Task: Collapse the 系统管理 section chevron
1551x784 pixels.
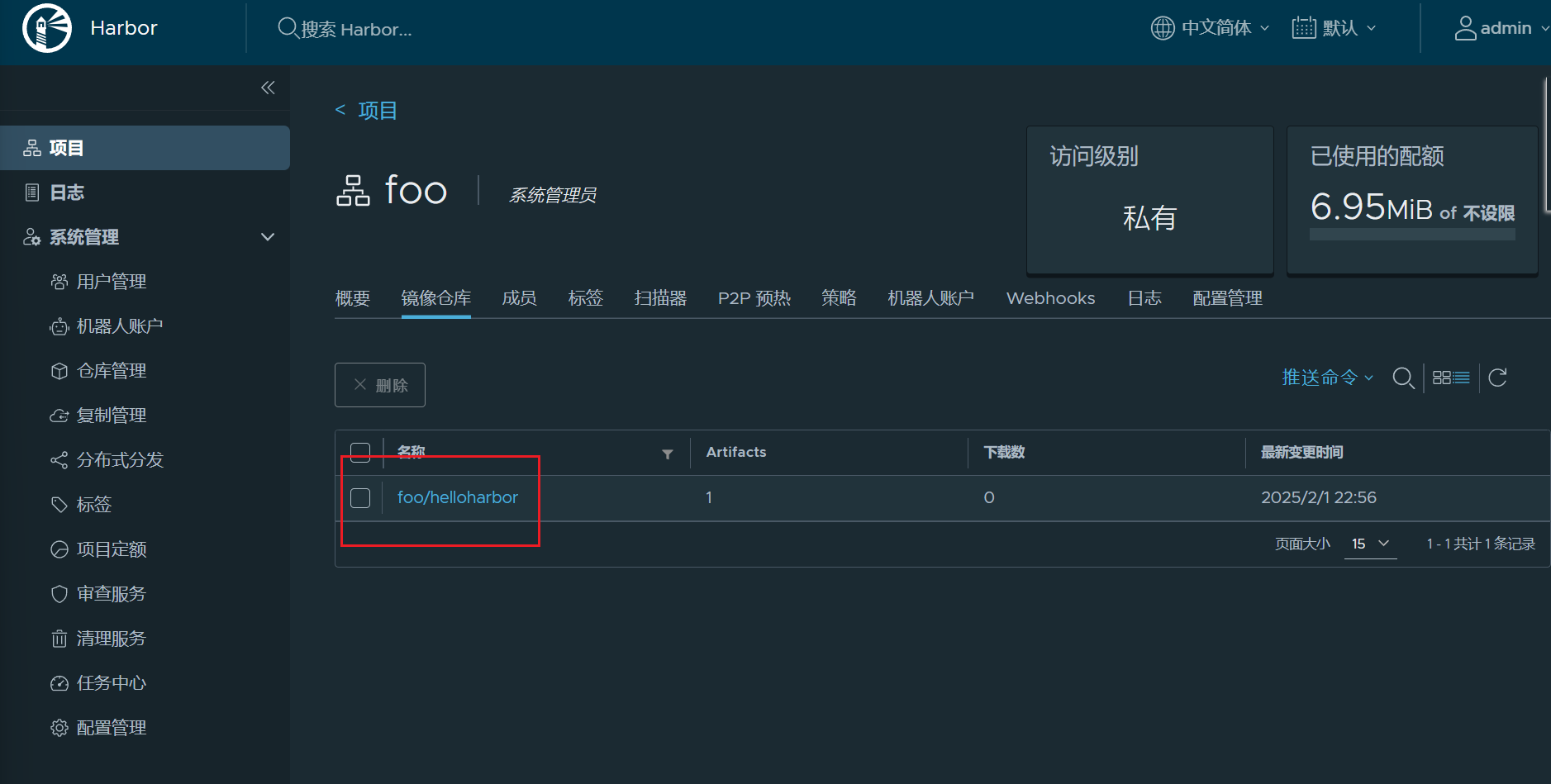Action: (268, 237)
